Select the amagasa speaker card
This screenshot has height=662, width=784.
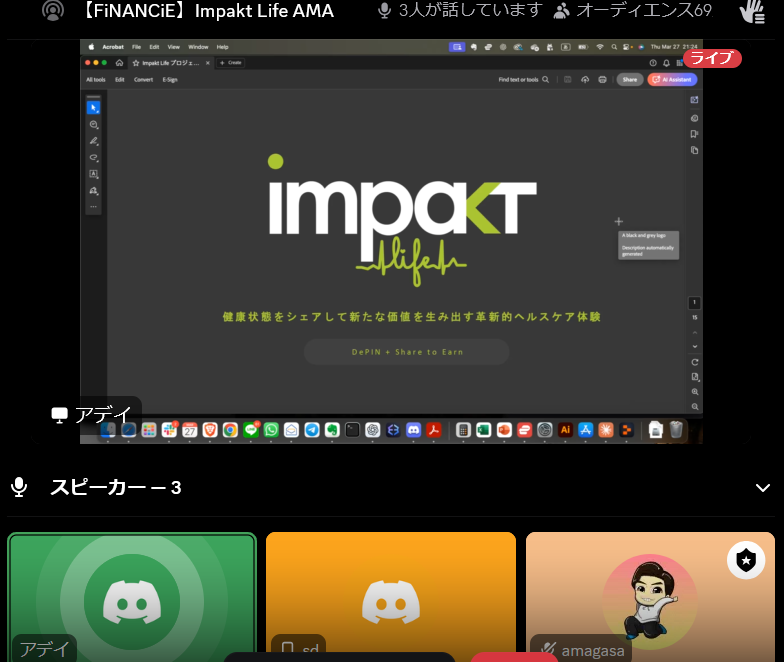point(650,597)
